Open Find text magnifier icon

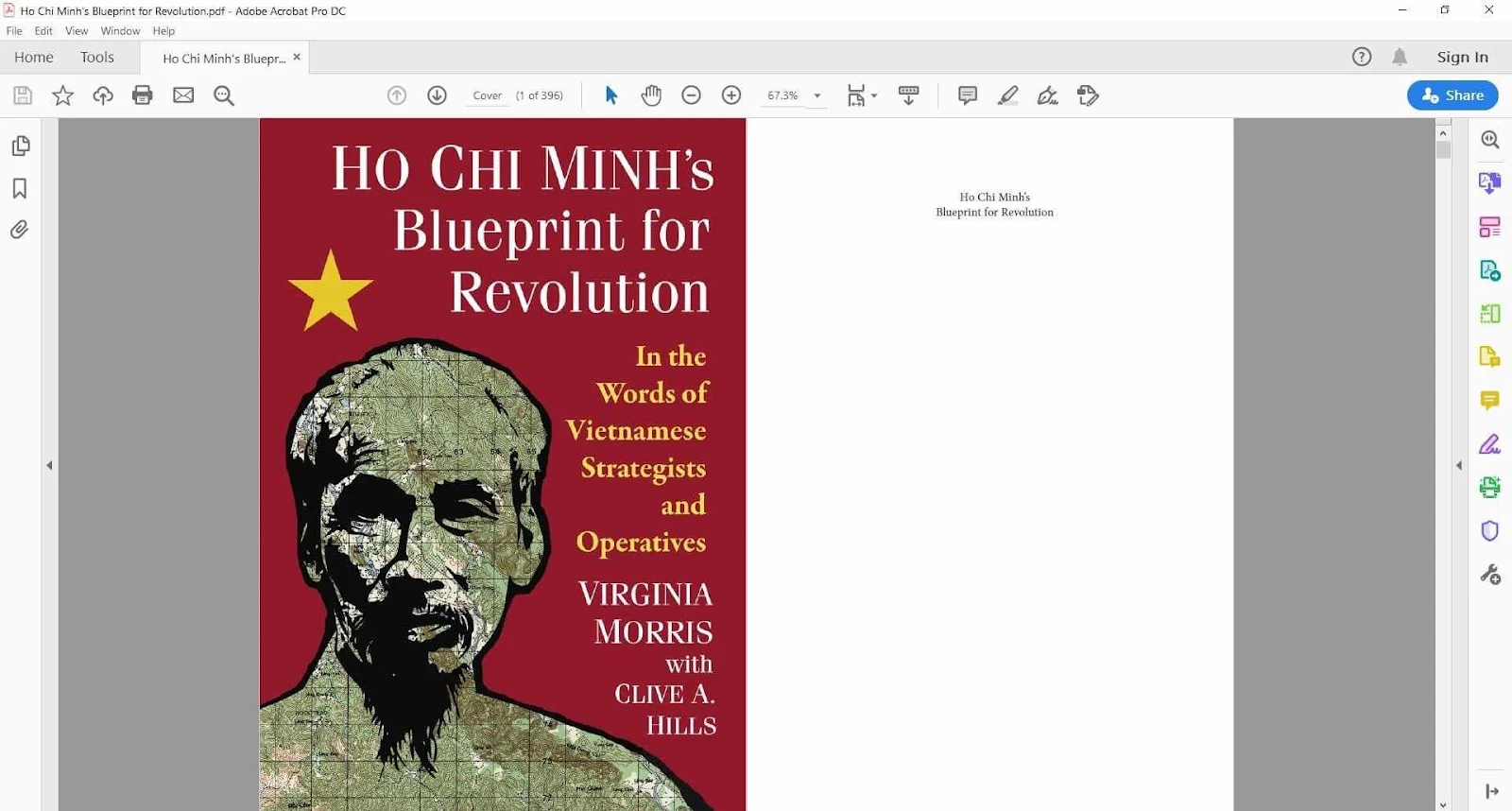224,95
